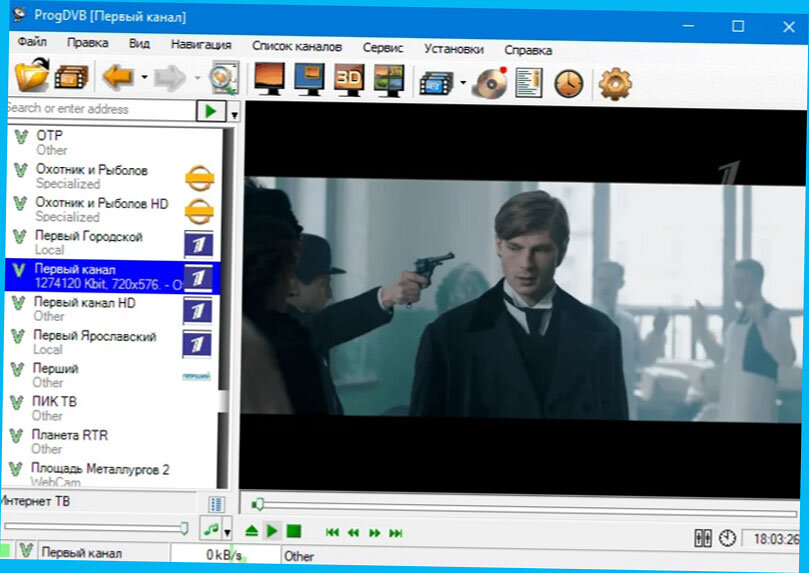Expand the forward arrow history dropdown
Image resolution: width=809 pixels, height=573 pixels.
click(x=198, y=78)
